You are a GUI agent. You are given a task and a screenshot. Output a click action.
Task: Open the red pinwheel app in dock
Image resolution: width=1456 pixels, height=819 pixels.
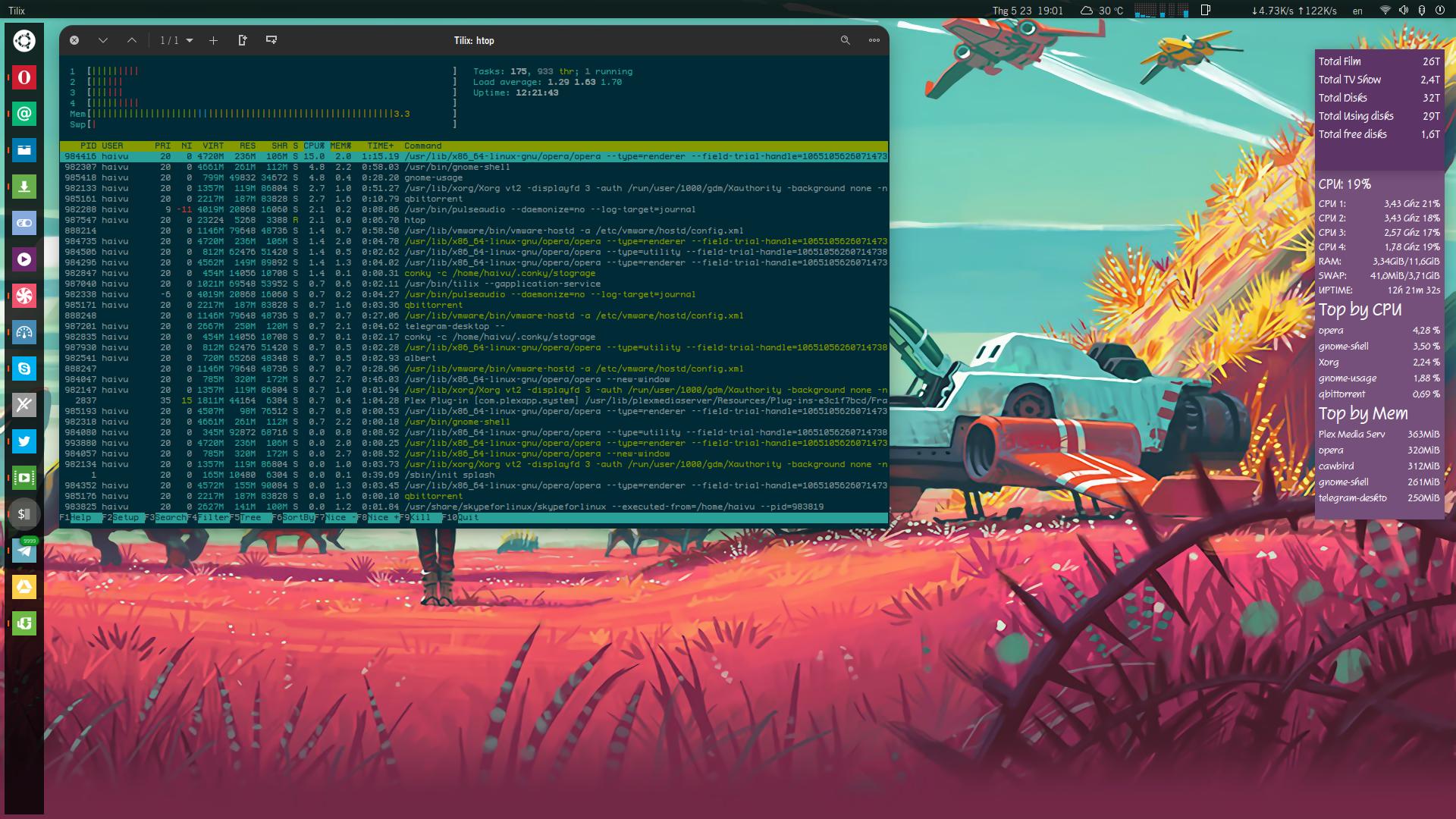tap(24, 296)
